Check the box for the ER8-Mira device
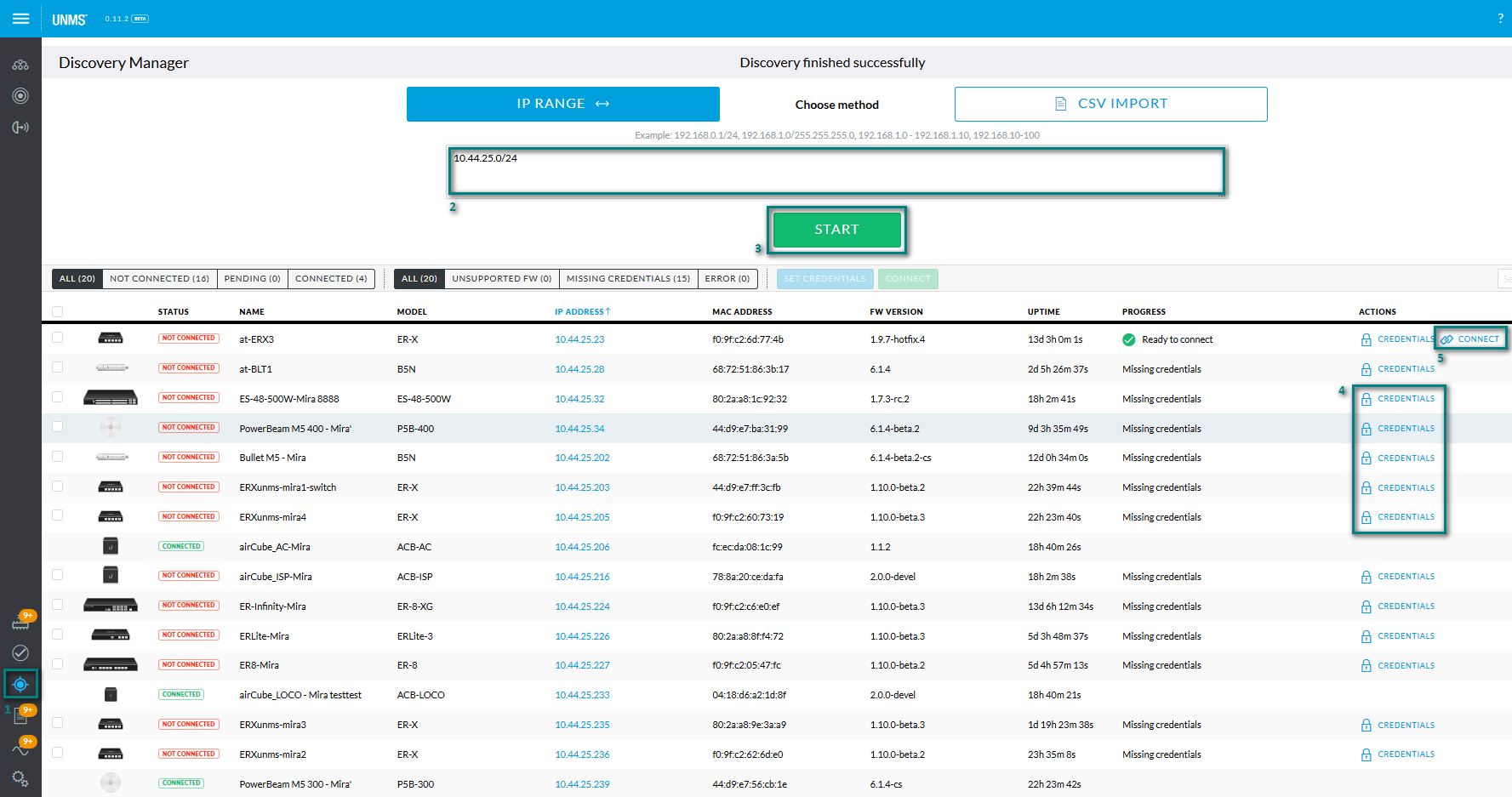This screenshot has height=797, width=1512. pyautogui.click(x=58, y=664)
